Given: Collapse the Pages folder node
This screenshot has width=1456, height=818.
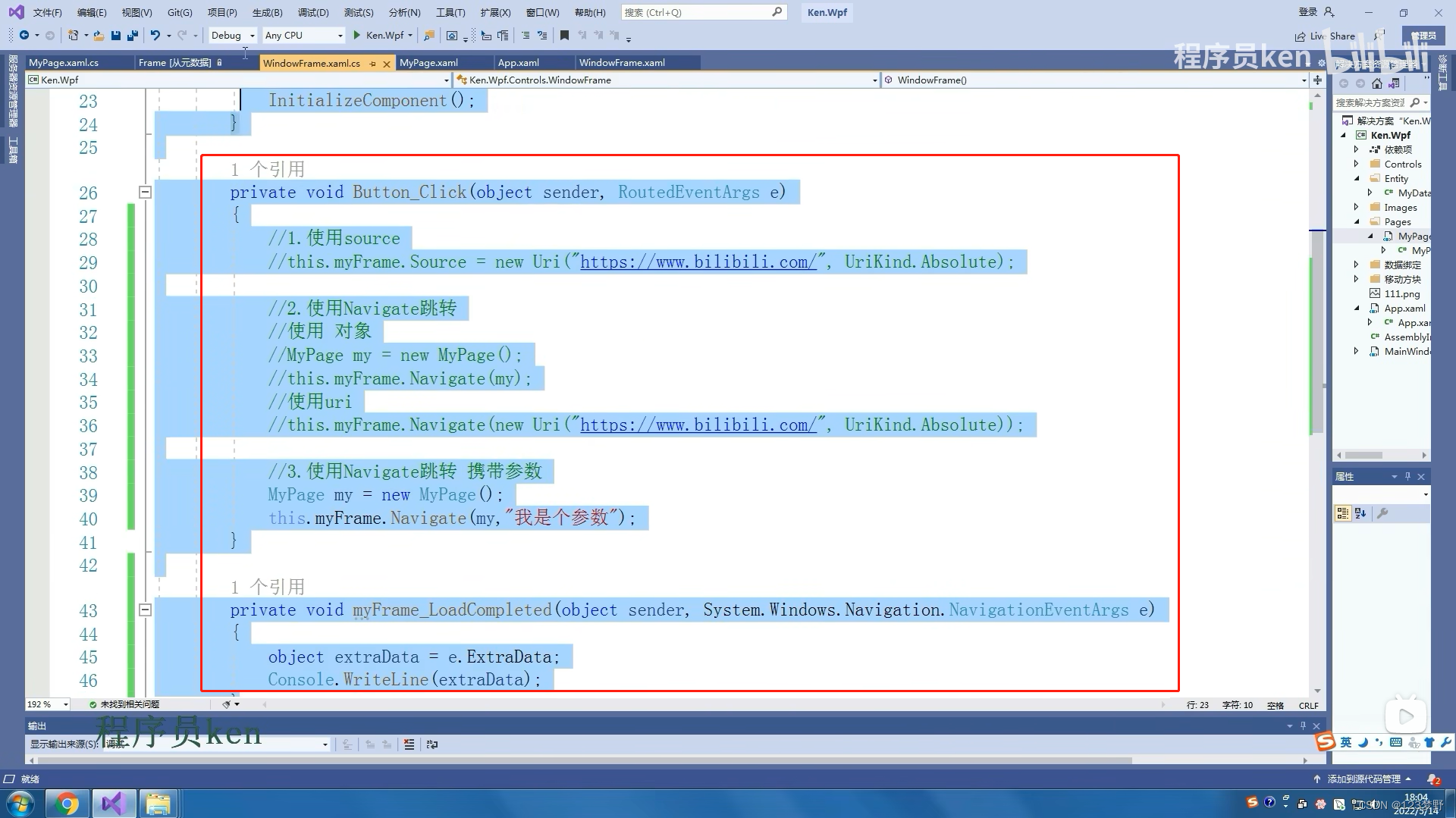Looking at the screenshot, I should (x=1357, y=221).
